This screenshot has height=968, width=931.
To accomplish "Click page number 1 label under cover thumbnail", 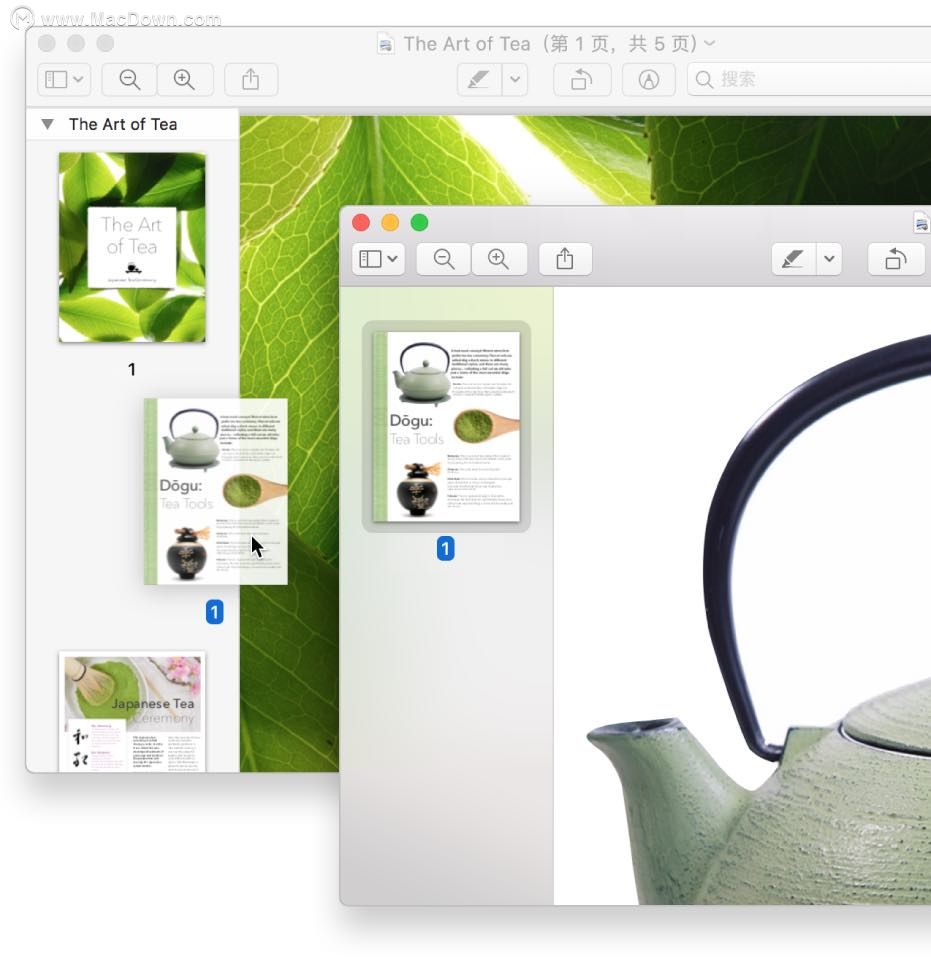I will (132, 369).
